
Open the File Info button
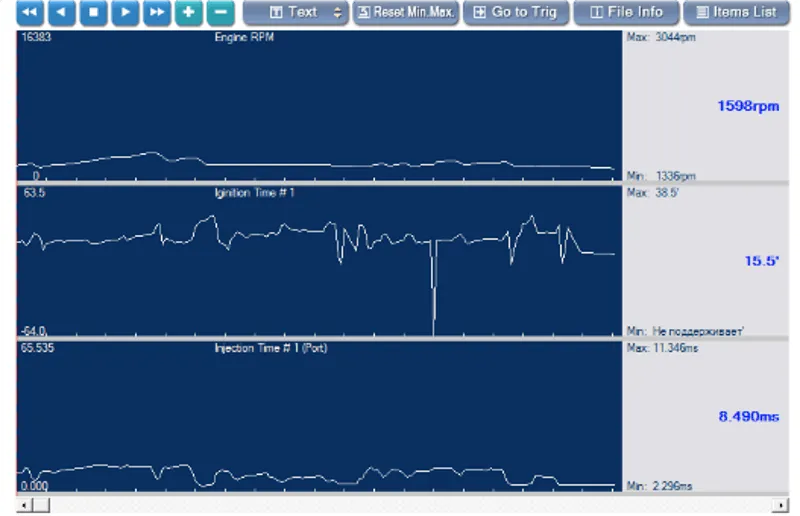[627, 12]
